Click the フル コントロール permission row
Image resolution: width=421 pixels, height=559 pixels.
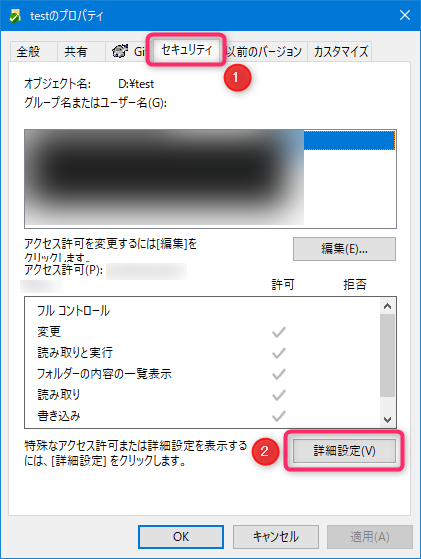tap(202, 311)
